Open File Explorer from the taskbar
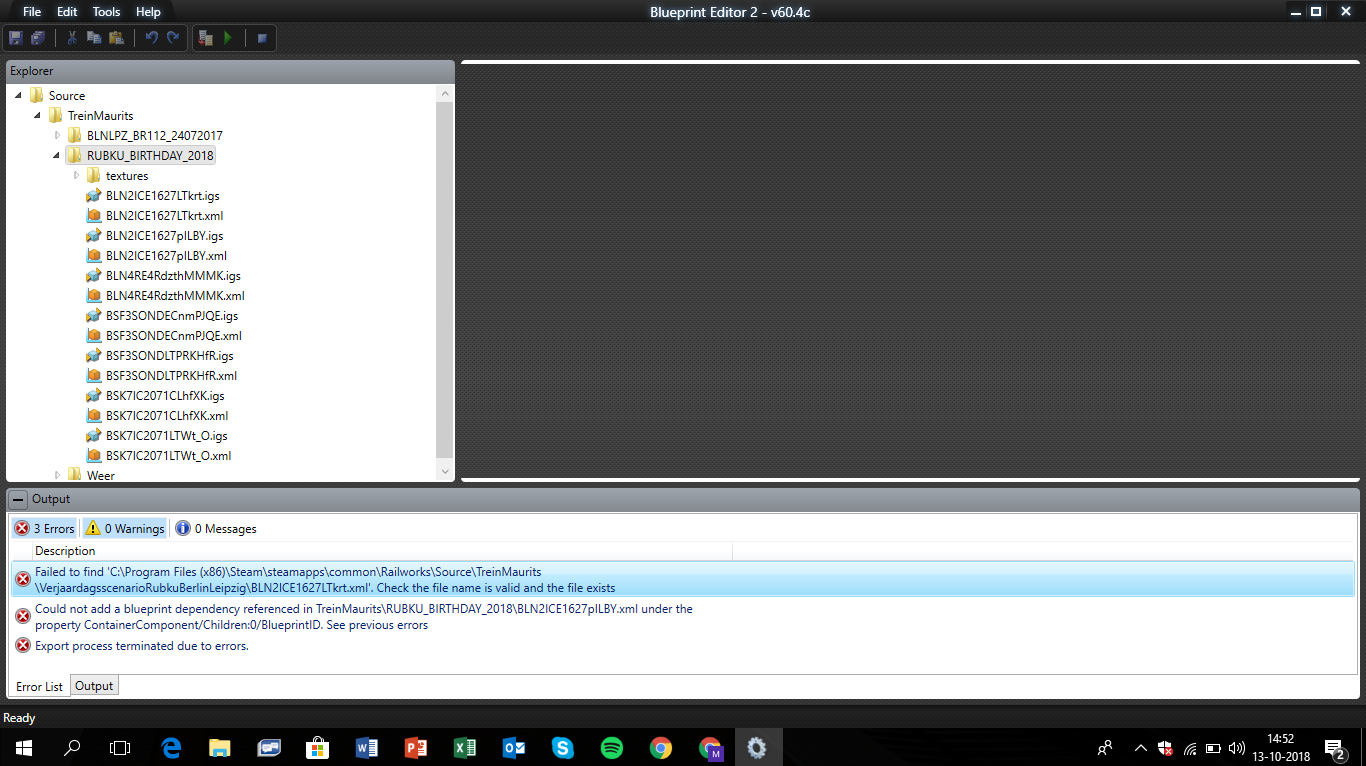The height and width of the screenshot is (766, 1366). (x=220, y=747)
